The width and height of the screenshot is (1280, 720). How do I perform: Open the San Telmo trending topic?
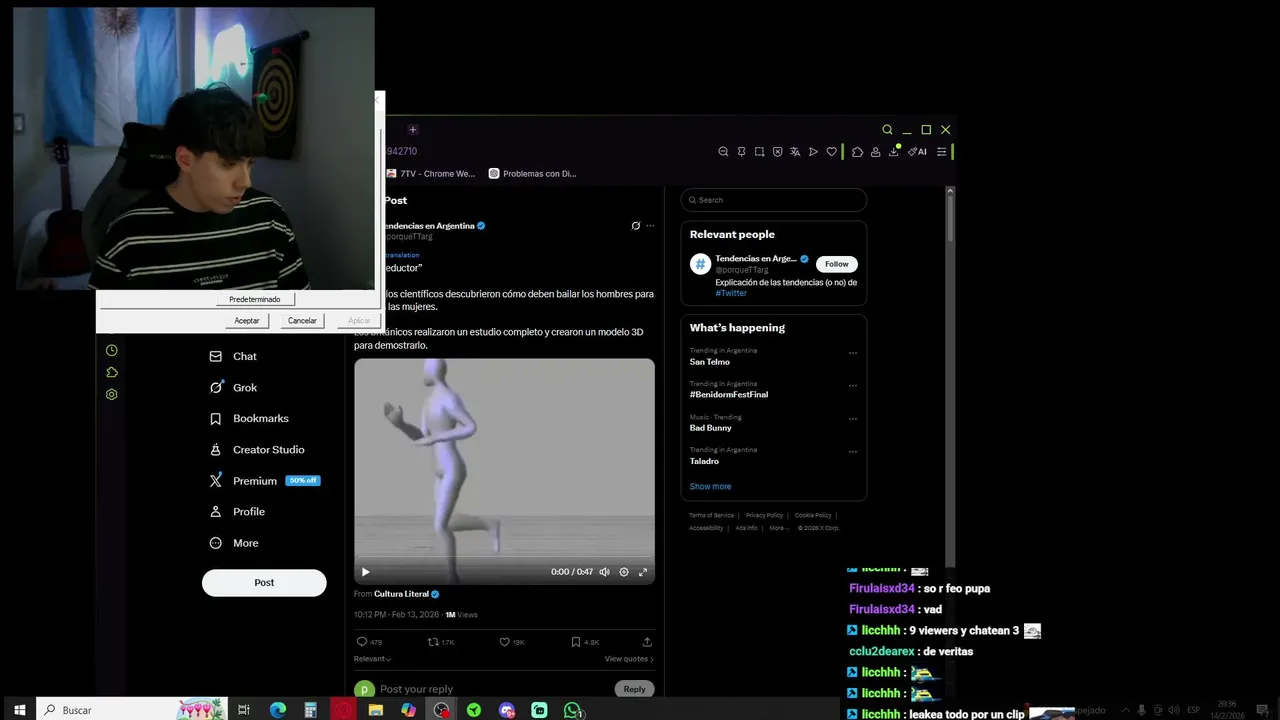point(710,362)
